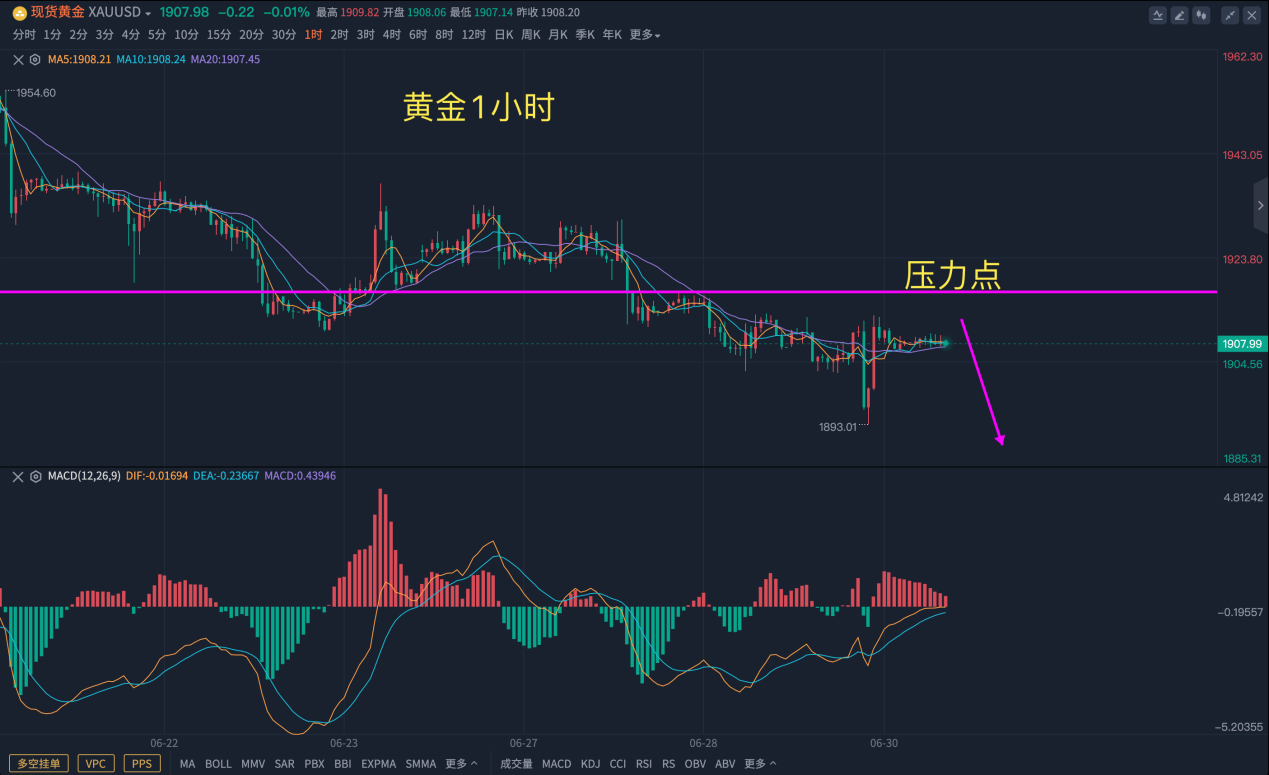This screenshot has height=775, width=1269.
Task: Select the 8时 timeframe
Action: 444,35
